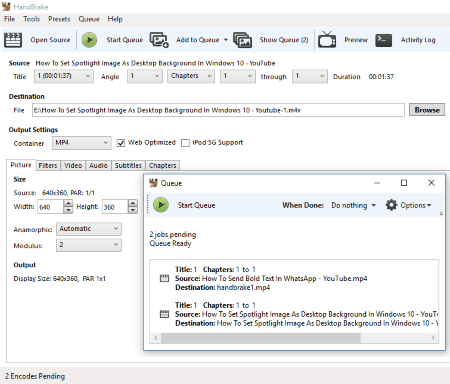
Task: Click the Queue list horizontal scrollbar thumb
Action: (261, 338)
